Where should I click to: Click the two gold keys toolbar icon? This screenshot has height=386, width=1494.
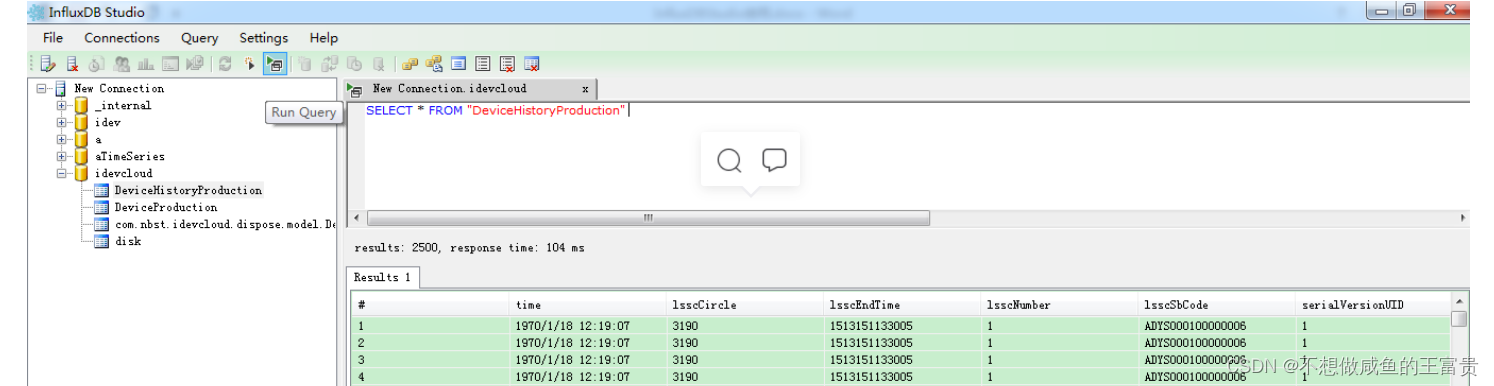click(x=410, y=64)
